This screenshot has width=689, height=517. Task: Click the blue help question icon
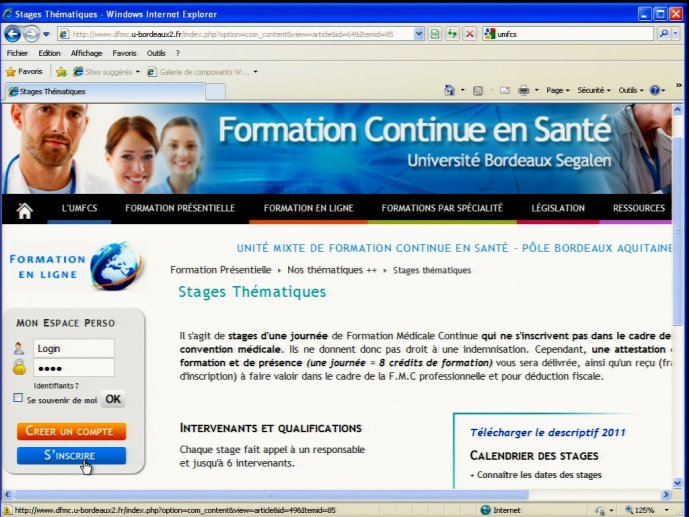[655, 90]
